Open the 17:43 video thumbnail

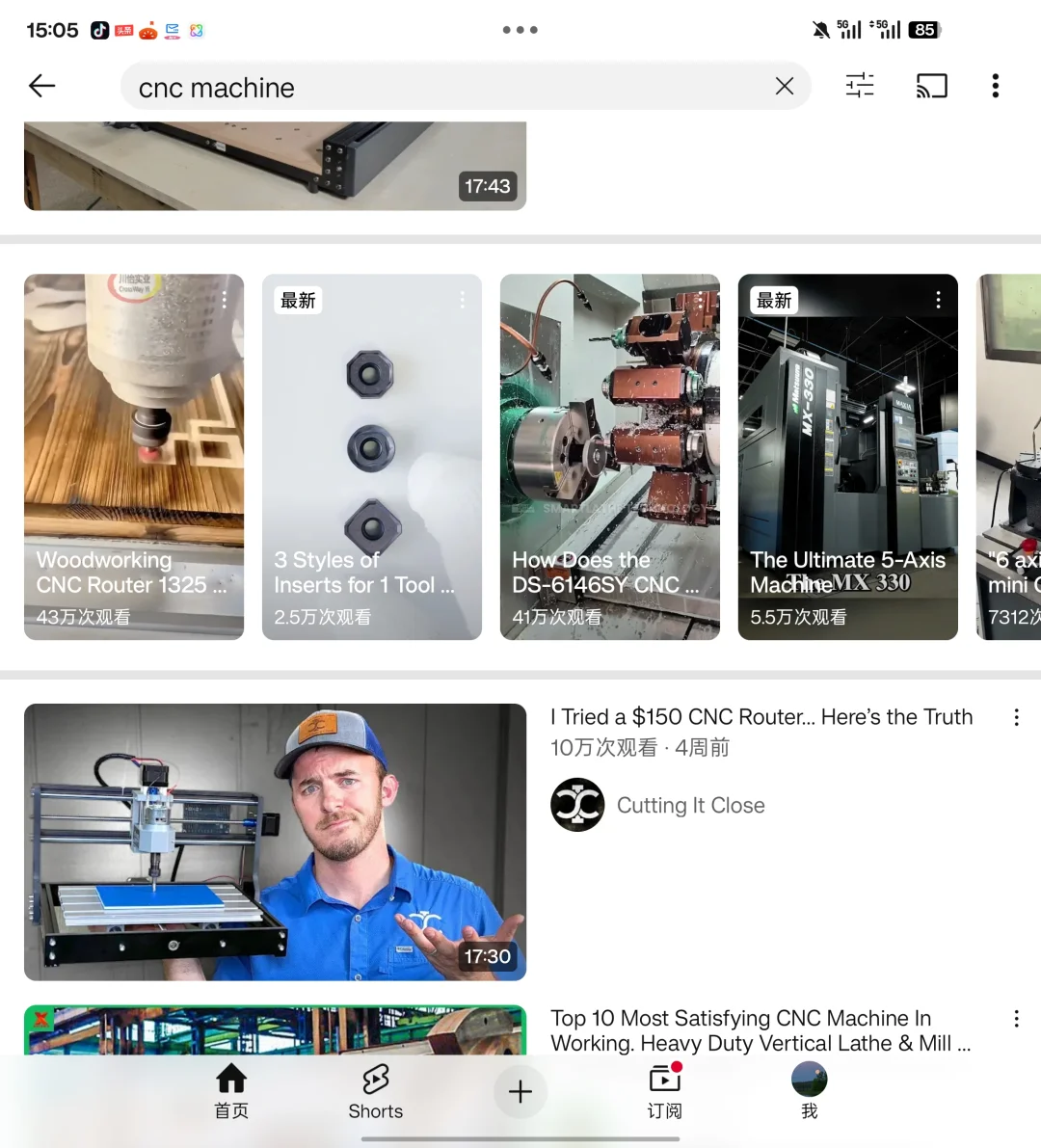[276, 166]
